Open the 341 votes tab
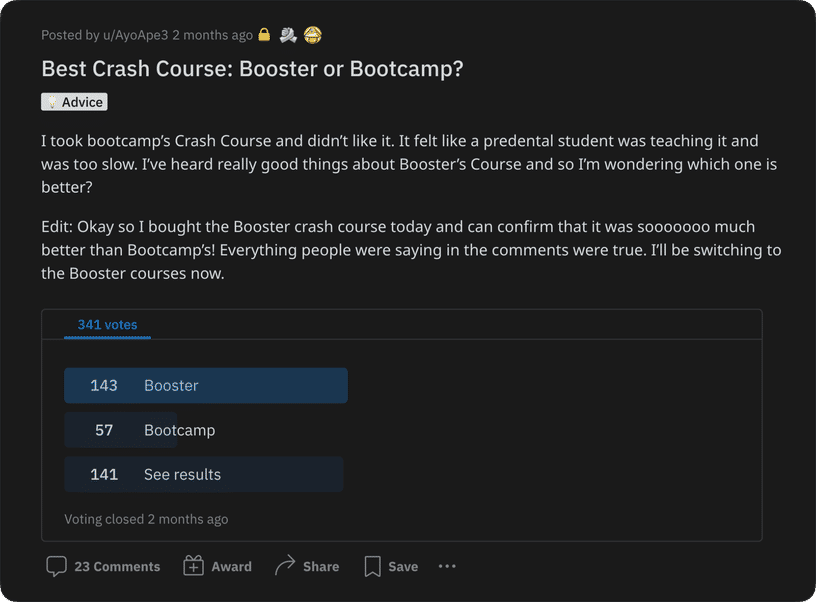Viewport: 816px width, 602px height. pos(107,325)
